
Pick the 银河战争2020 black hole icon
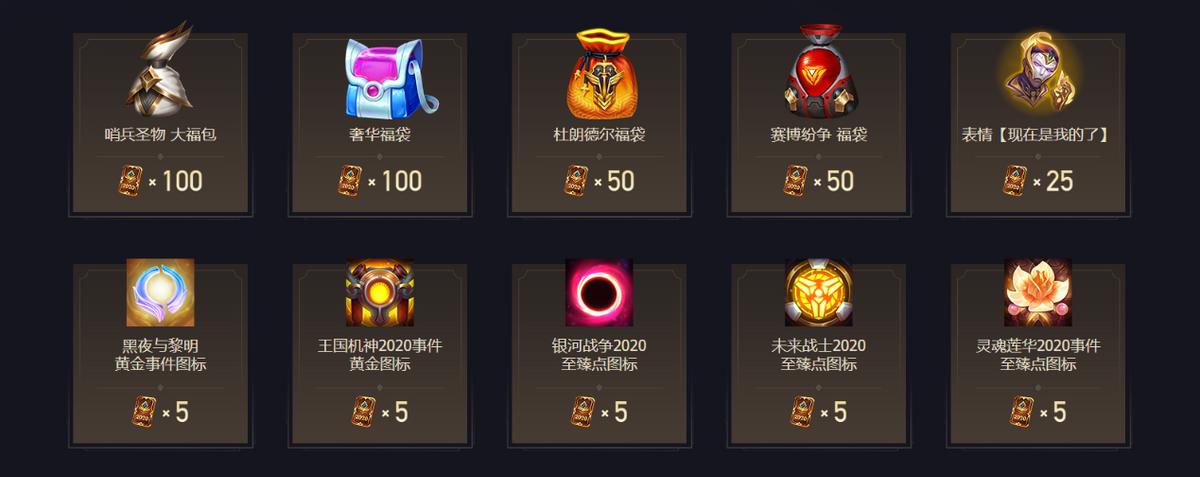point(599,292)
